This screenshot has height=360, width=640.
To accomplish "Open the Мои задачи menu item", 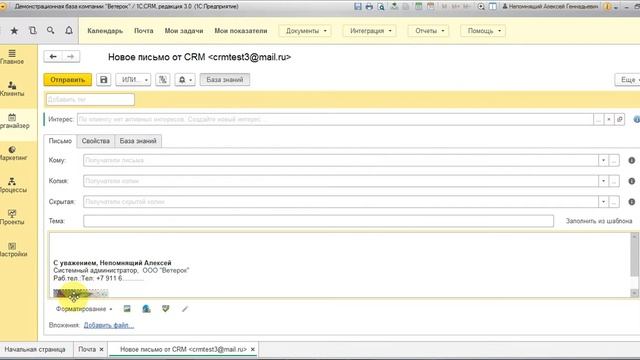I will click(184, 31).
